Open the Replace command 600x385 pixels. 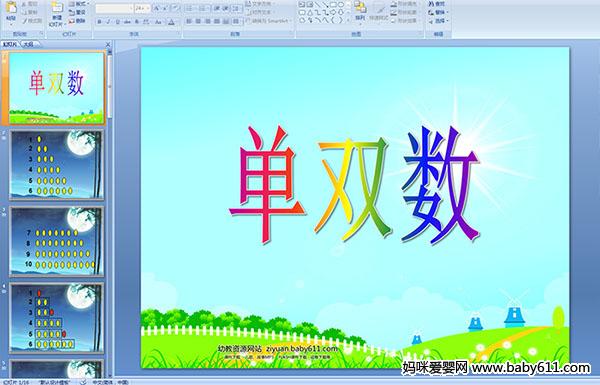[x=438, y=12]
